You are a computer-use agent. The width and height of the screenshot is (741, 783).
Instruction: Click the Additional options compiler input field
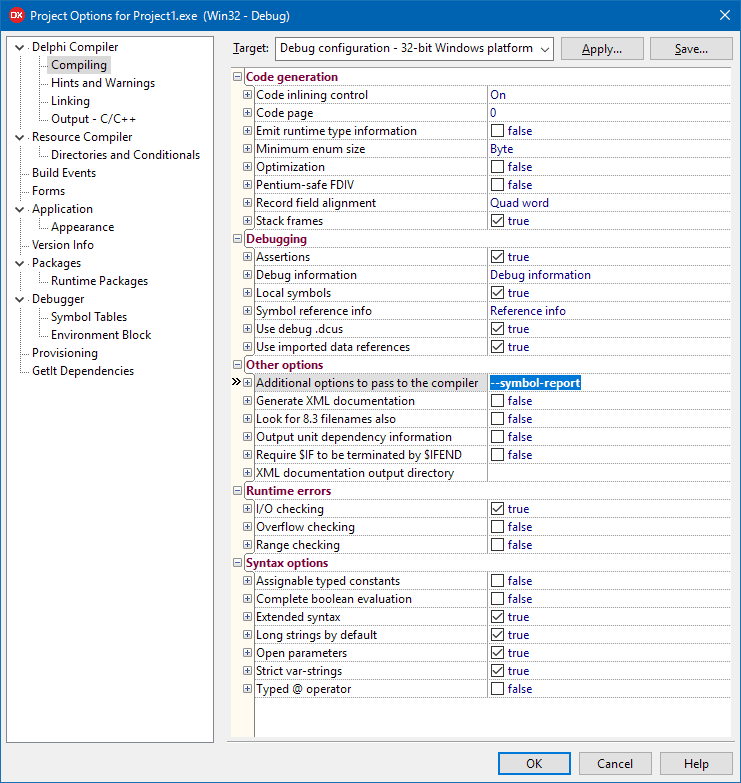click(x=610, y=383)
